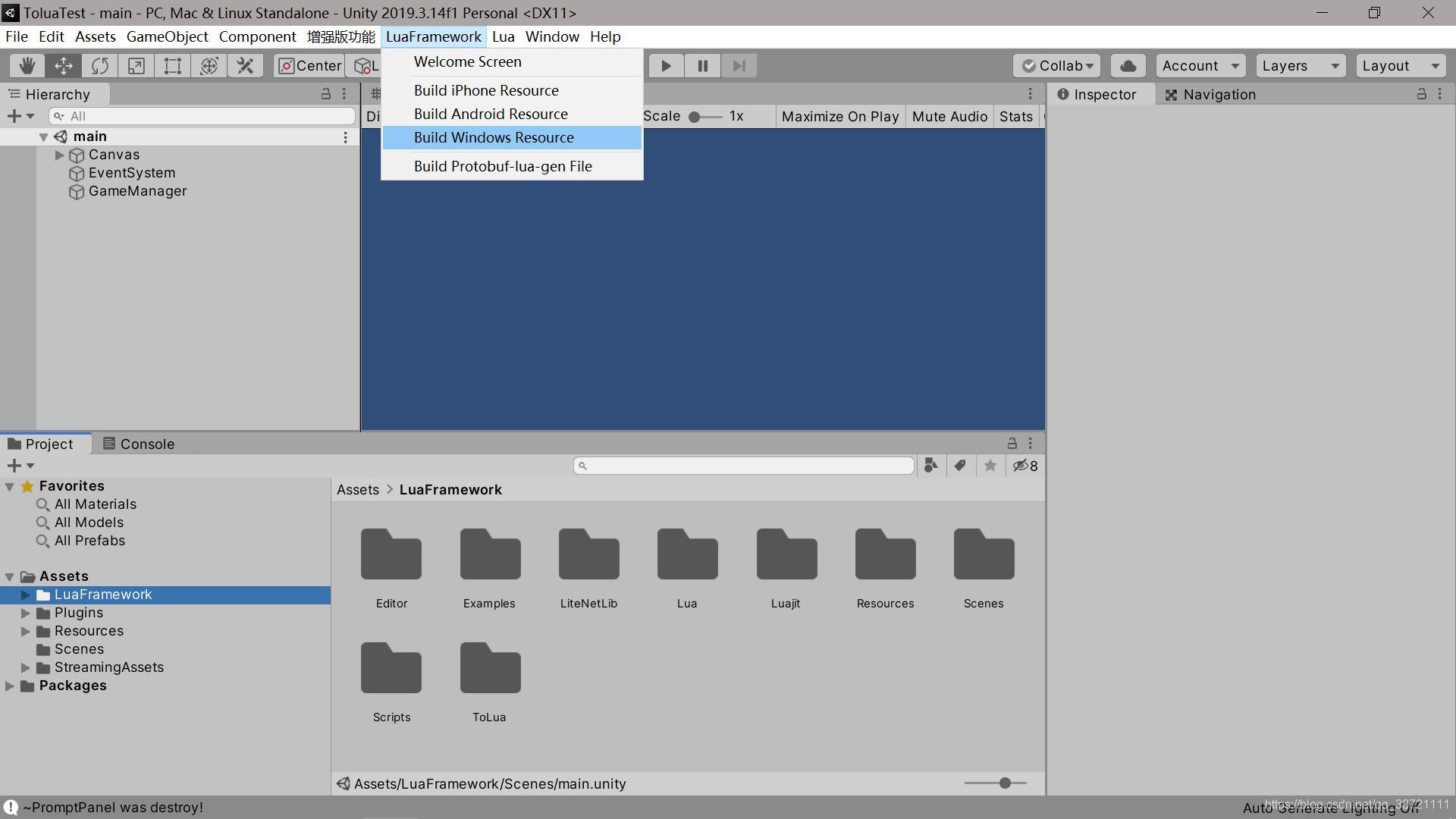Select the Rotate tool
The image size is (1456, 819).
click(x=99, y=65)
